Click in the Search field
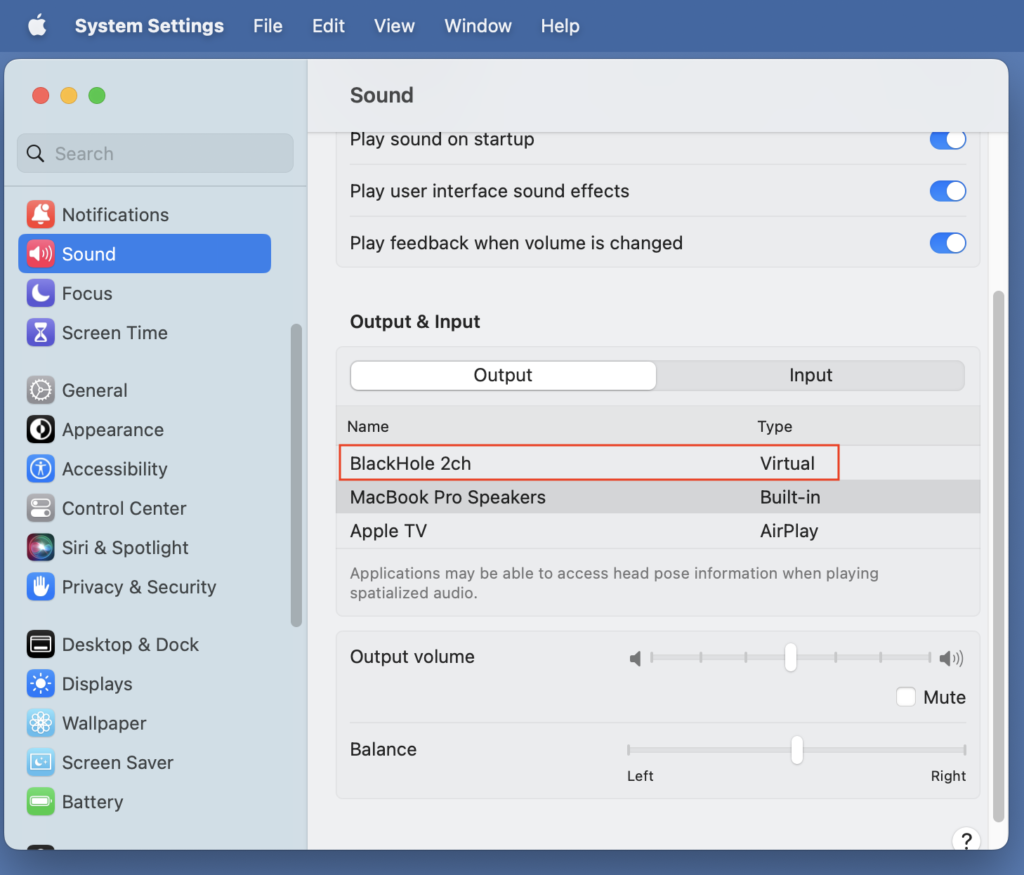Image resolution: width=1024 pixels, height=875 pixels. click(155, 153)
